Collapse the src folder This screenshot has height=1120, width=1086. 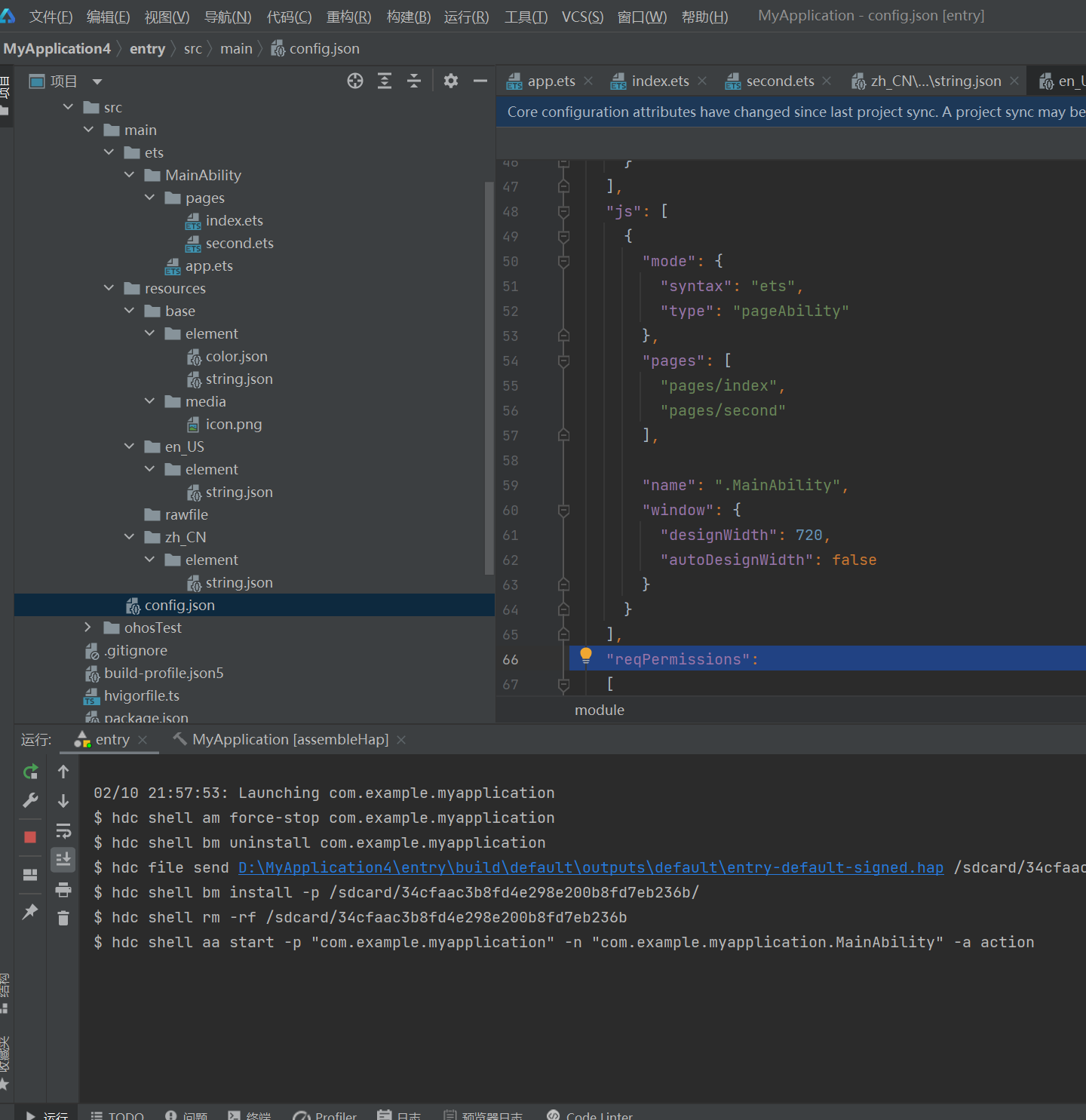(x=69, y=107)
